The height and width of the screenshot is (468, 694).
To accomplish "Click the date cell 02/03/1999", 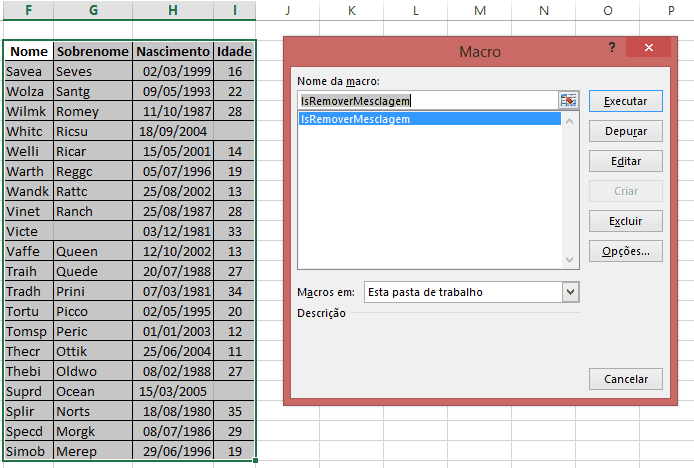I will pyautogui.click(x=173, y=71).
